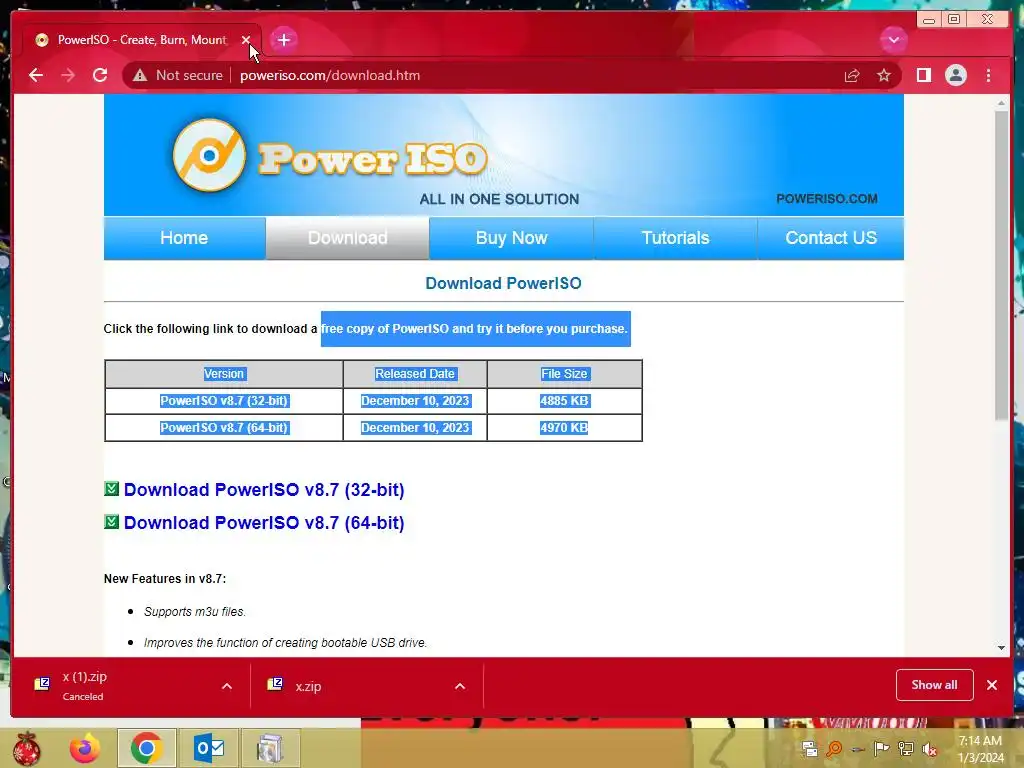Open the Contact US navigation tab

point(831,238)
